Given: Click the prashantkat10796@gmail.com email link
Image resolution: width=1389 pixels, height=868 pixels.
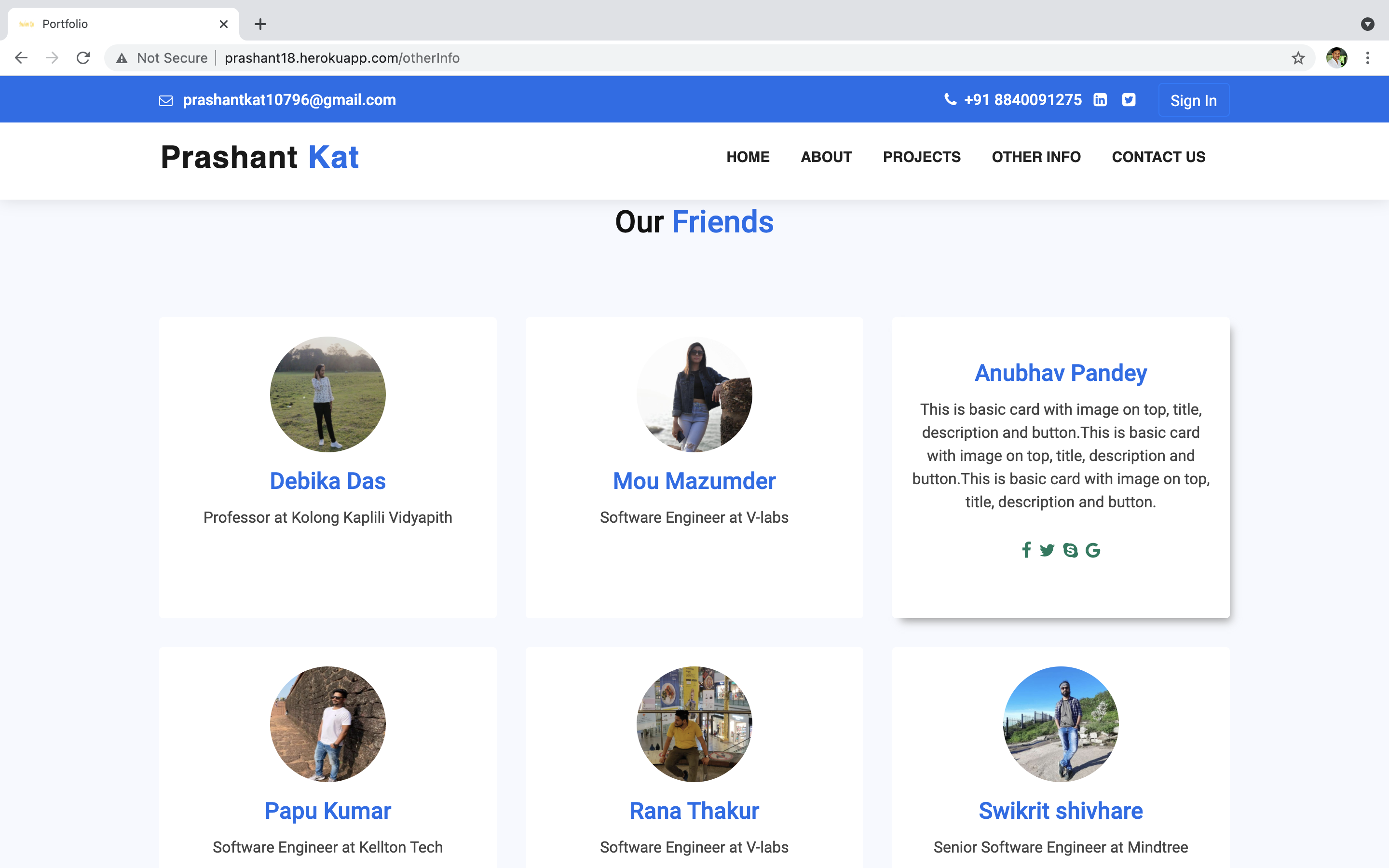Looking at the screenshot, I should pos(289,100).
